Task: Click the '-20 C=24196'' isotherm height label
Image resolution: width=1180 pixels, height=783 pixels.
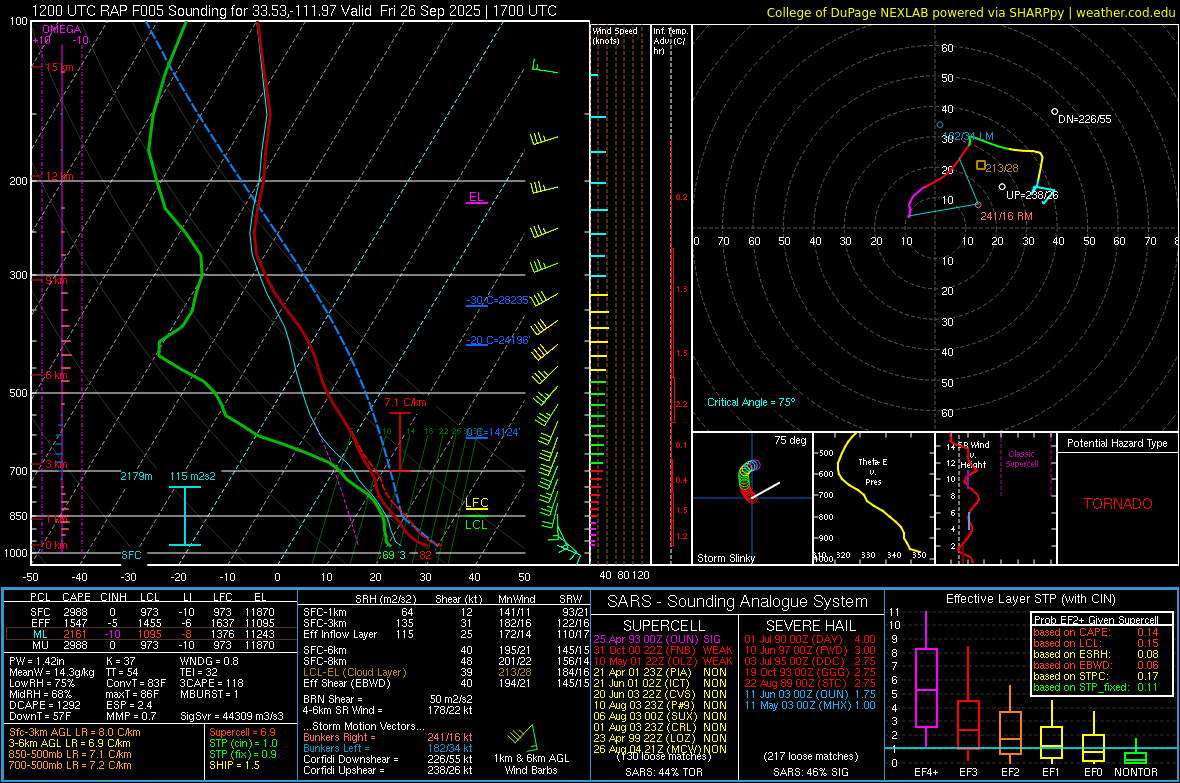Action: pos(497,340)
